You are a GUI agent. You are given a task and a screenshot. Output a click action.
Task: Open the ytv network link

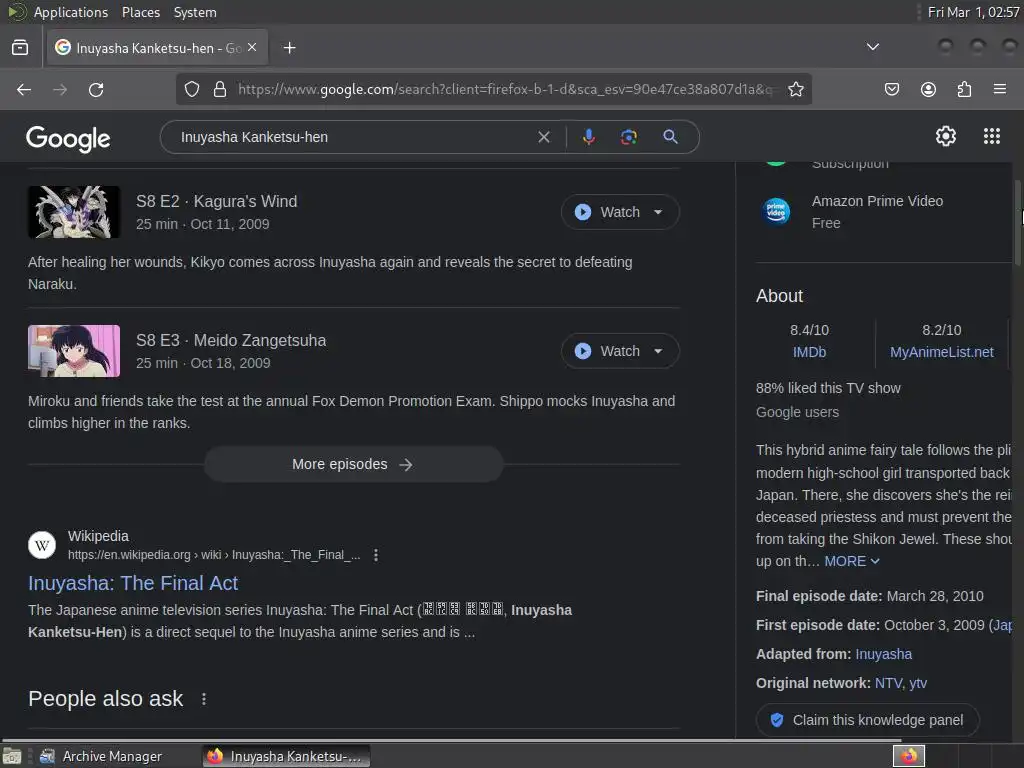918,683
